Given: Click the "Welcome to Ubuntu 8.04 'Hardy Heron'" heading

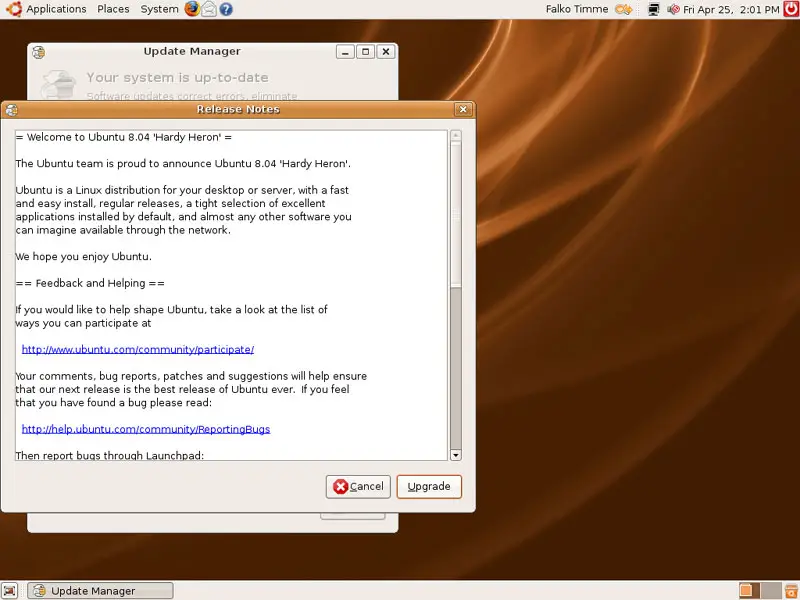Looking at the screenshot, I should pos(124,137).
